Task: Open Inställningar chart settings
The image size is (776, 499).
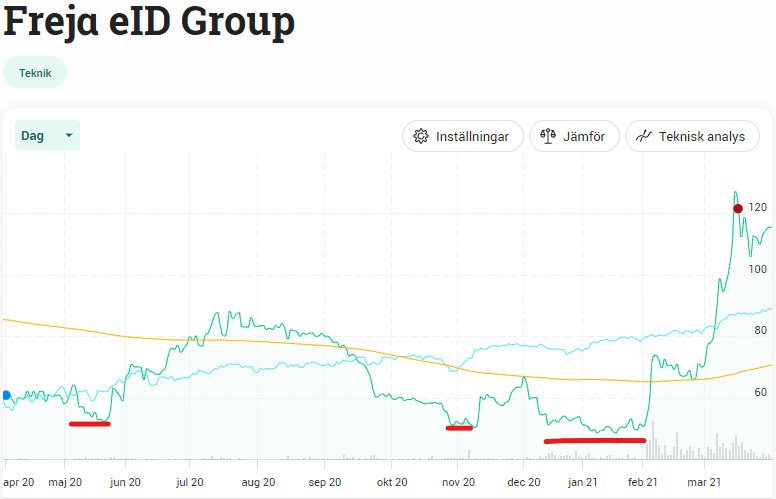Action: [462, 136]
